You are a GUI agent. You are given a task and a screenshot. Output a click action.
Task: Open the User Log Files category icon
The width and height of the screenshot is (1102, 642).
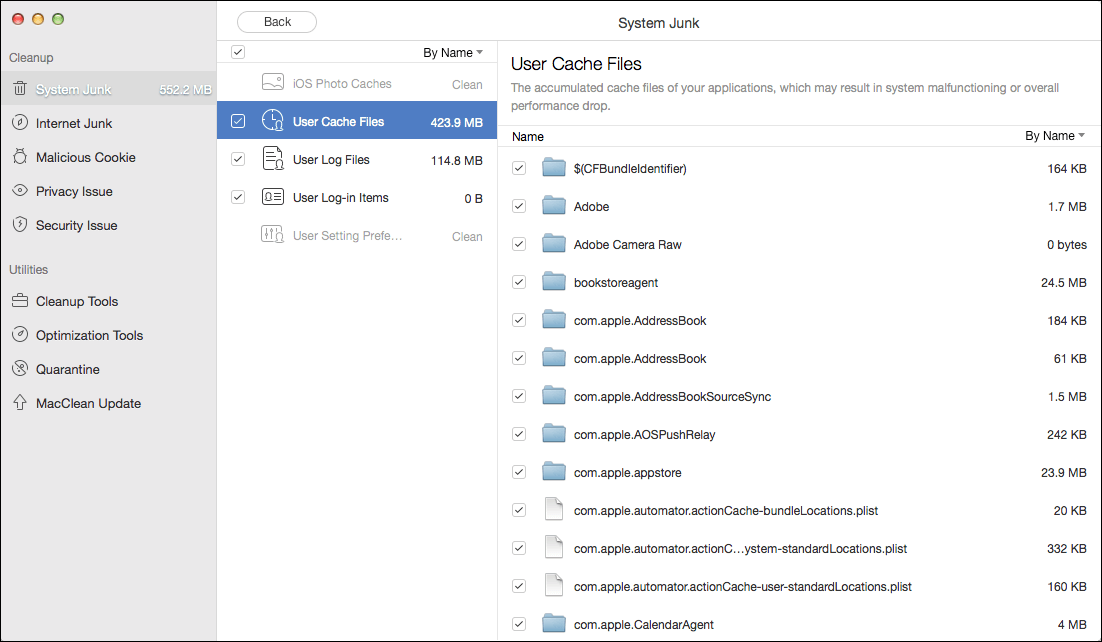pyautogui.click(x=272, y=158)
